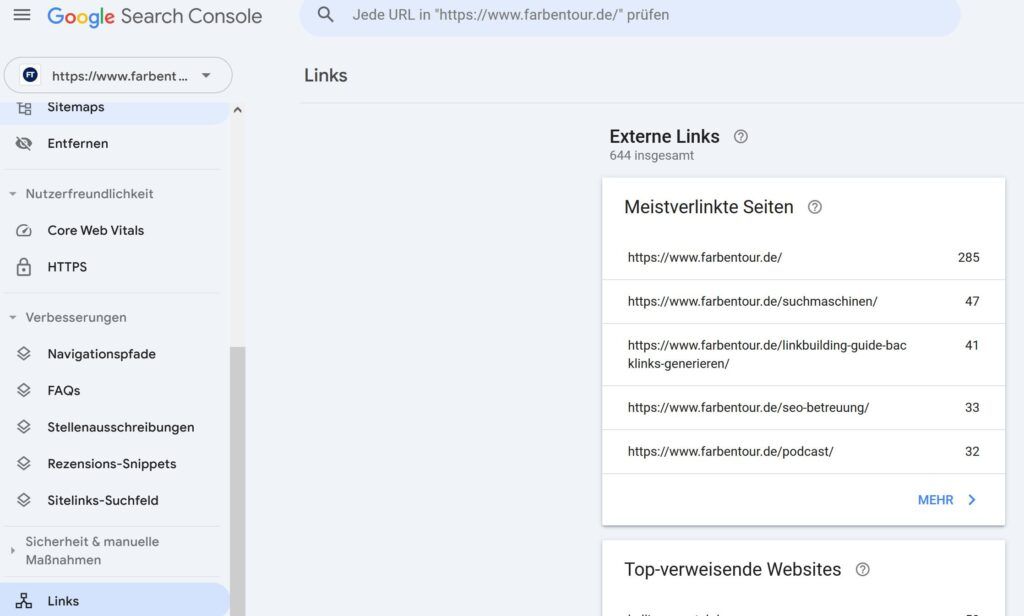Click the FT property favicon

tap(30, 75)
